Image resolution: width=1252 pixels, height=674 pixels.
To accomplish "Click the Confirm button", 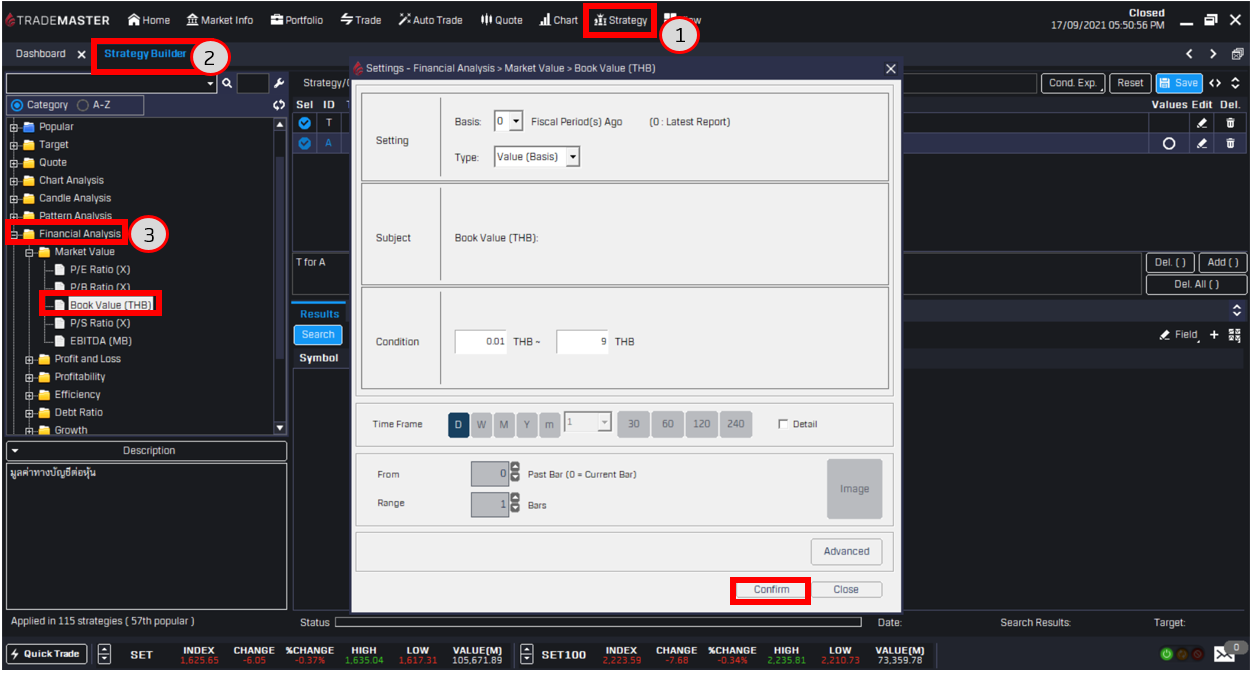I will [771, 589].
